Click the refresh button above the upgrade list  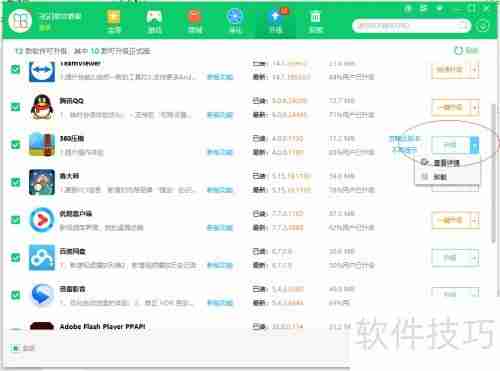(466, 51)
